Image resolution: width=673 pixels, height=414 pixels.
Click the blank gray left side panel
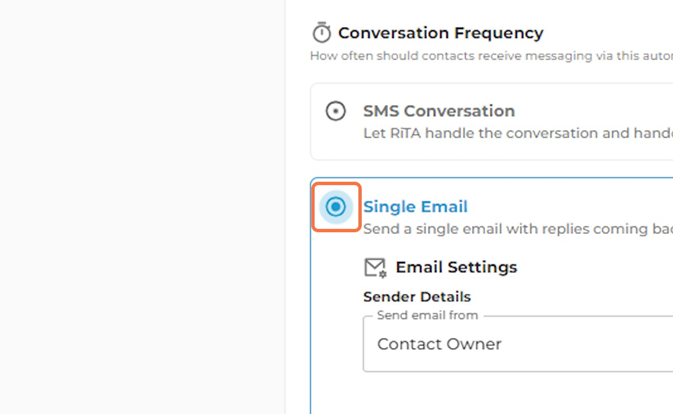pyautogui.click(x=142, y=207)
